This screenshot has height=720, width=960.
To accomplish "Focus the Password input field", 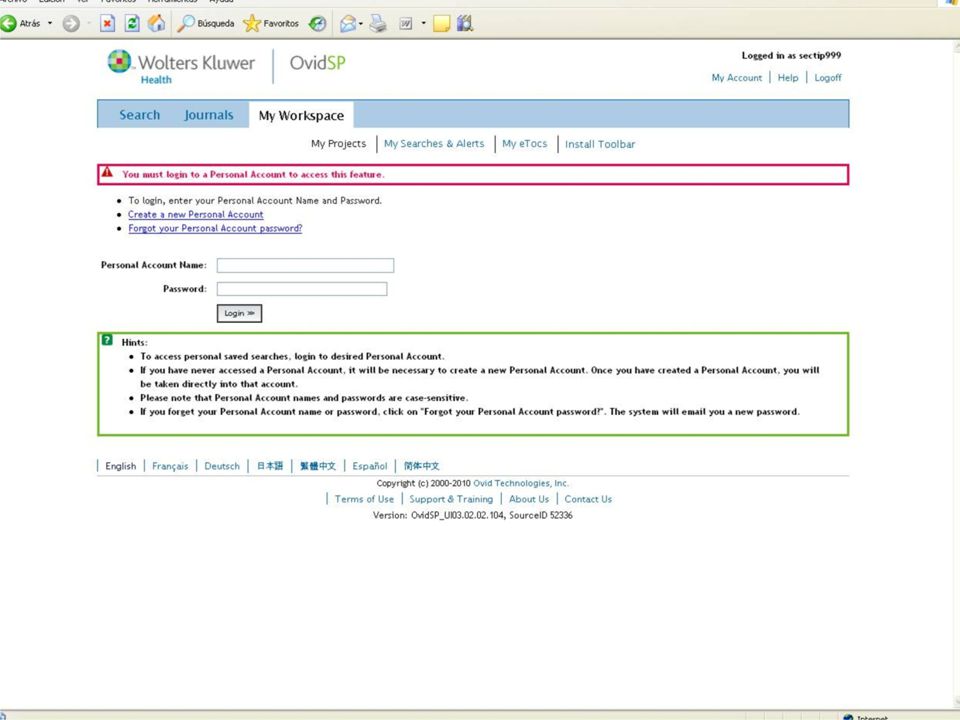I will (302, 289).
